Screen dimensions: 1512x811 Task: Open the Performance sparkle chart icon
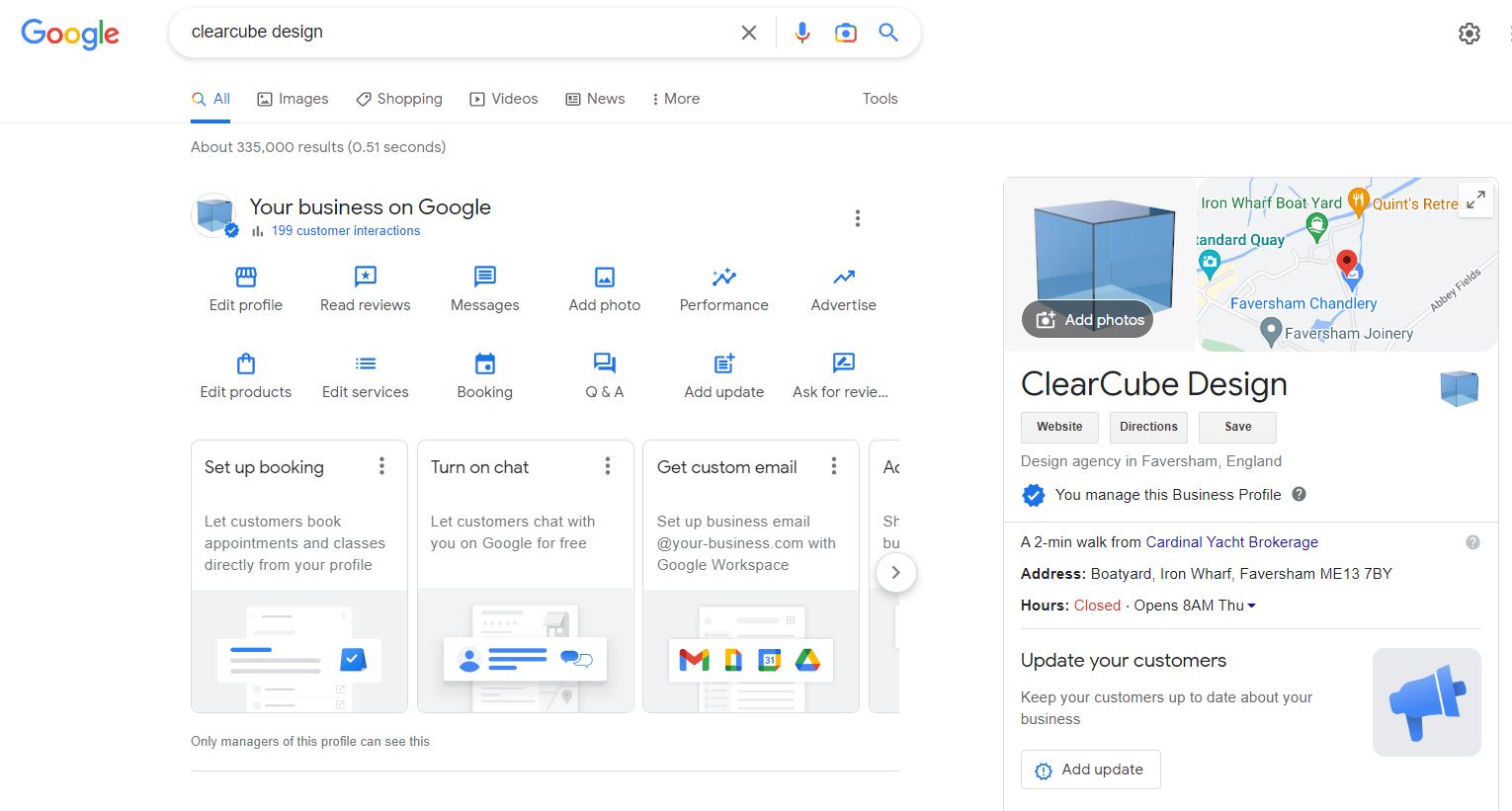[723, 277]
